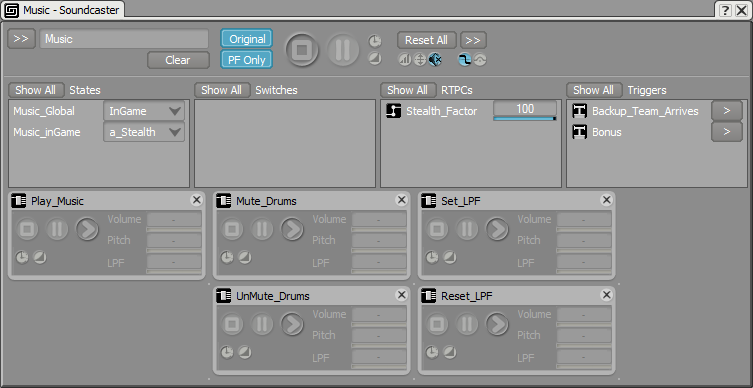Fire the Bonus trigger with its > button
This screenshot has width=753, height=388.
(727, 132)
